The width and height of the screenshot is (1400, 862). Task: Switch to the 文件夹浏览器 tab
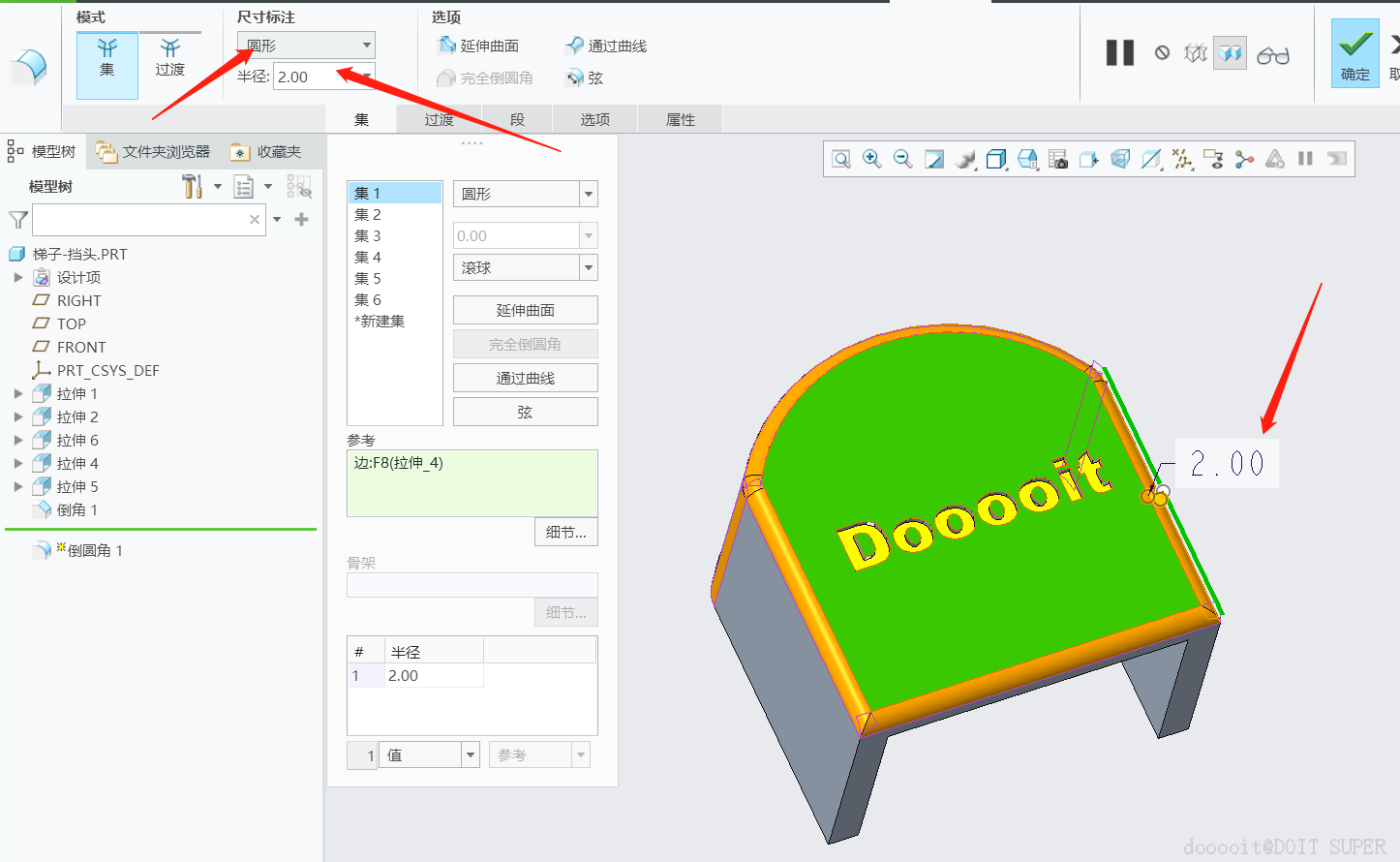tap(153, 152)
